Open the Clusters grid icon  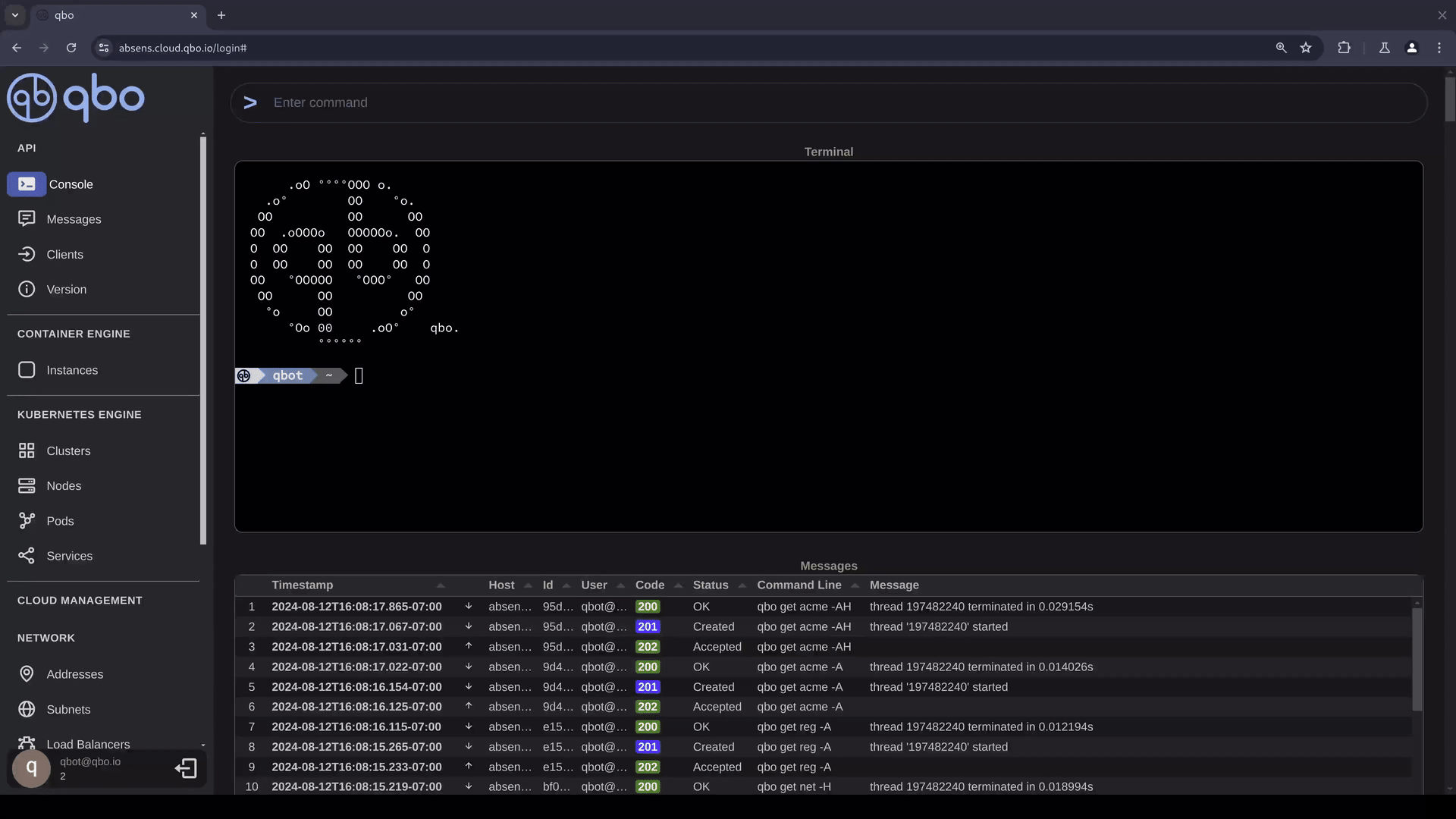[x=27, y=450]
